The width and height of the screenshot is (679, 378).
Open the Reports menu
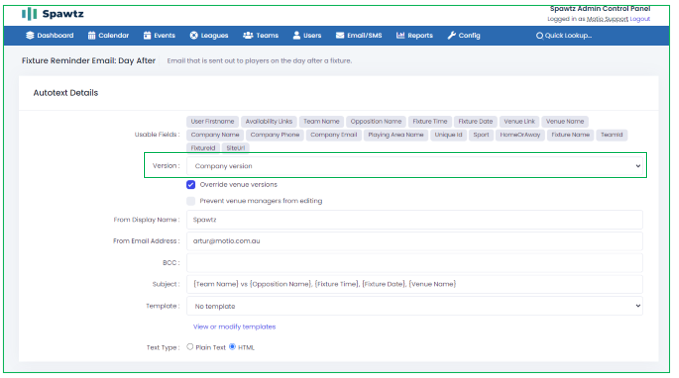point(414,36)
